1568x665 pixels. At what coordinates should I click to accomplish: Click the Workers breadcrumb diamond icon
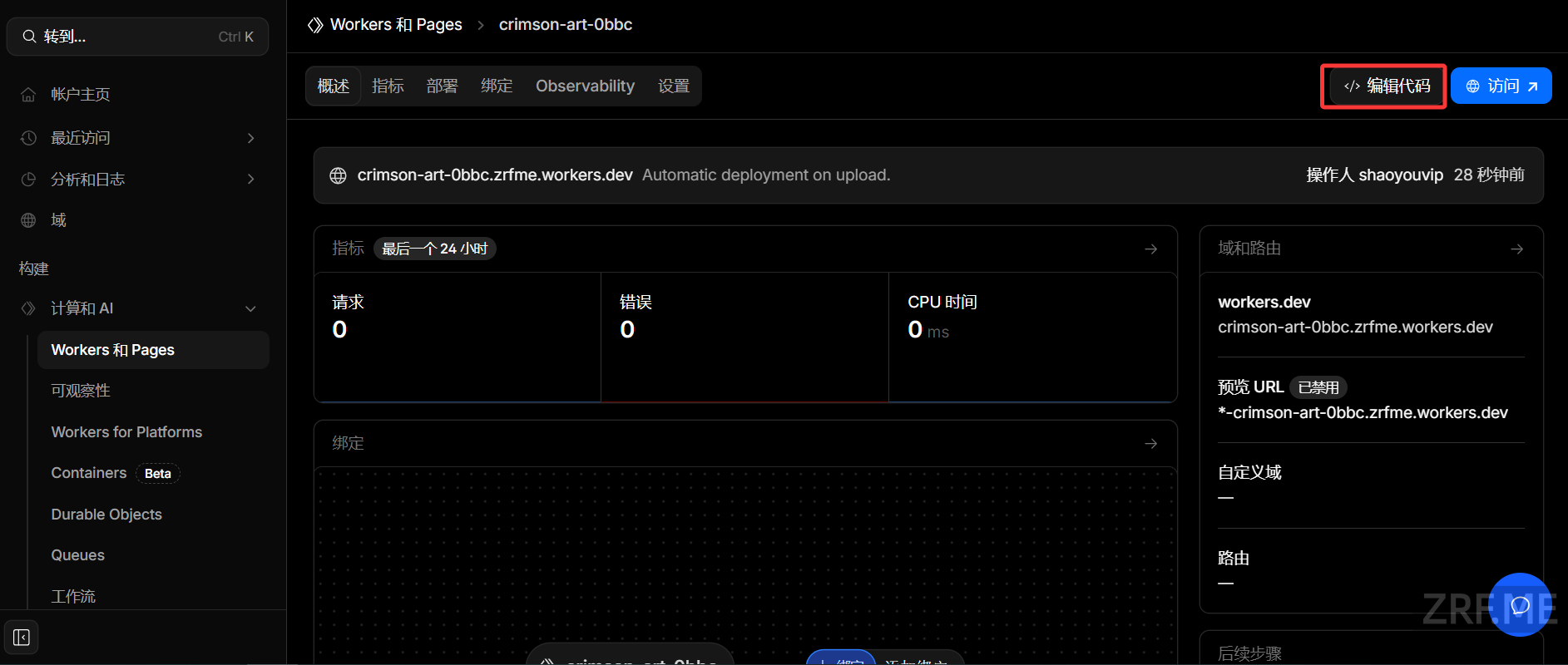(315, 25)
